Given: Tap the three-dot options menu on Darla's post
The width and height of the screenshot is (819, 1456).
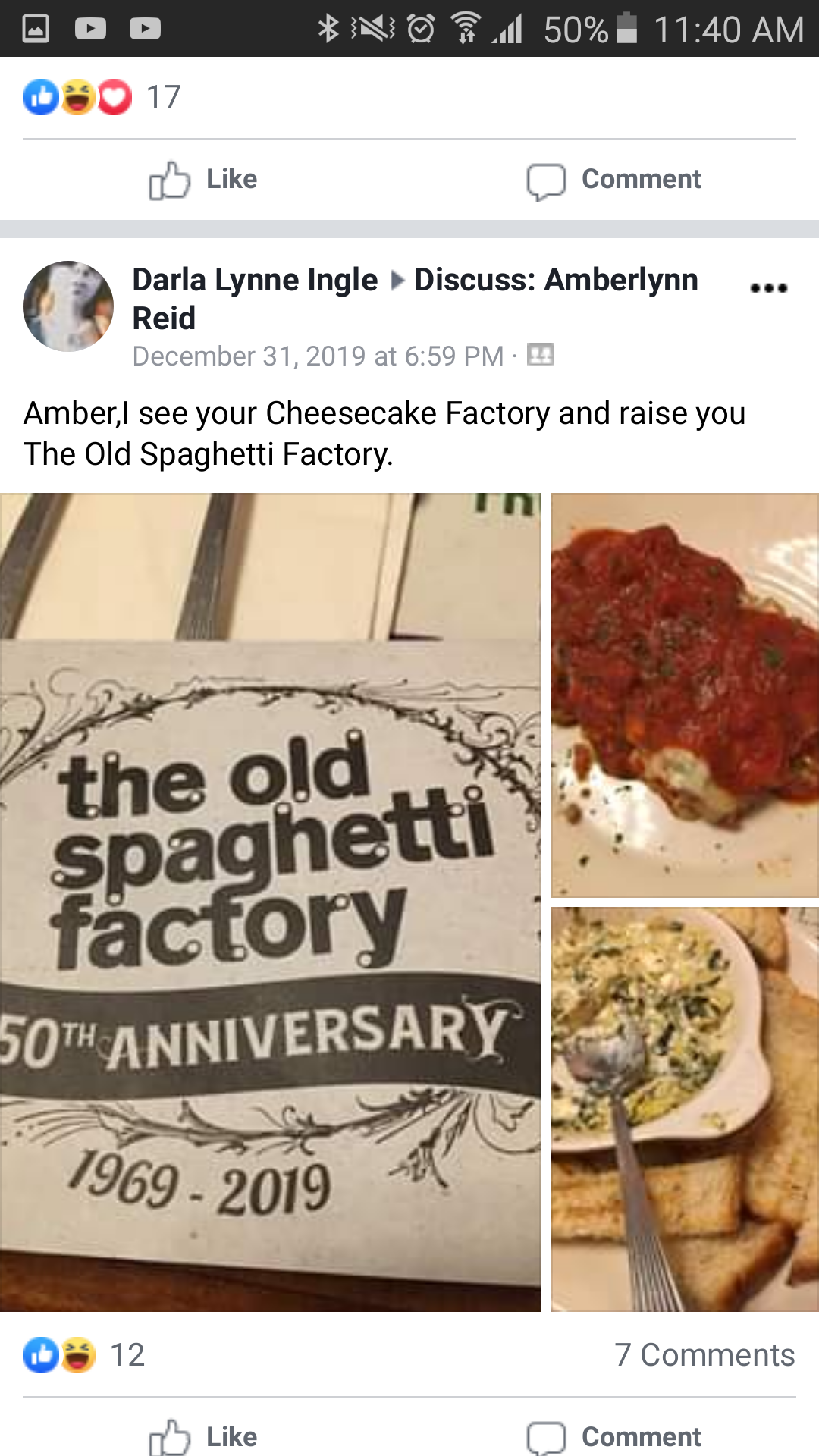Looking at the screenshot, I should click(768, 287).
